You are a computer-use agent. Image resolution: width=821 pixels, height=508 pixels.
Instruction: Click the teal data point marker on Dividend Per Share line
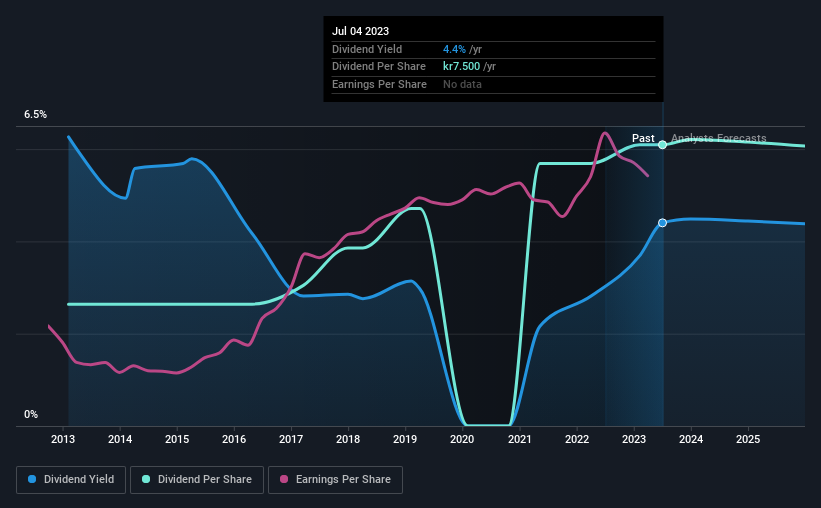click(x=662, y=145)
